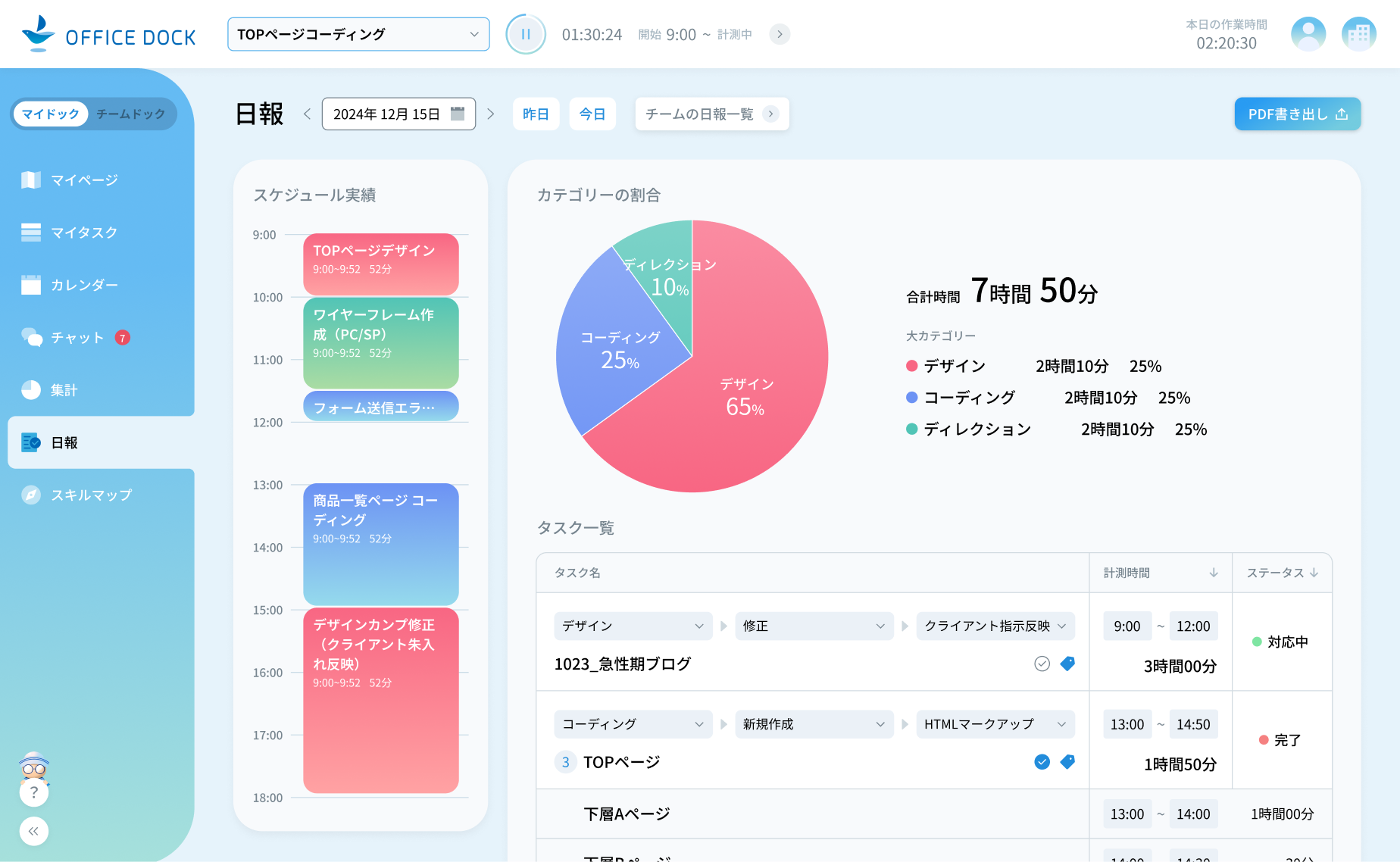Image resolution: width=1400 pixels, height=862 pixels.
Task: Click the help mascot question mark icon
Action: [34, 792]
